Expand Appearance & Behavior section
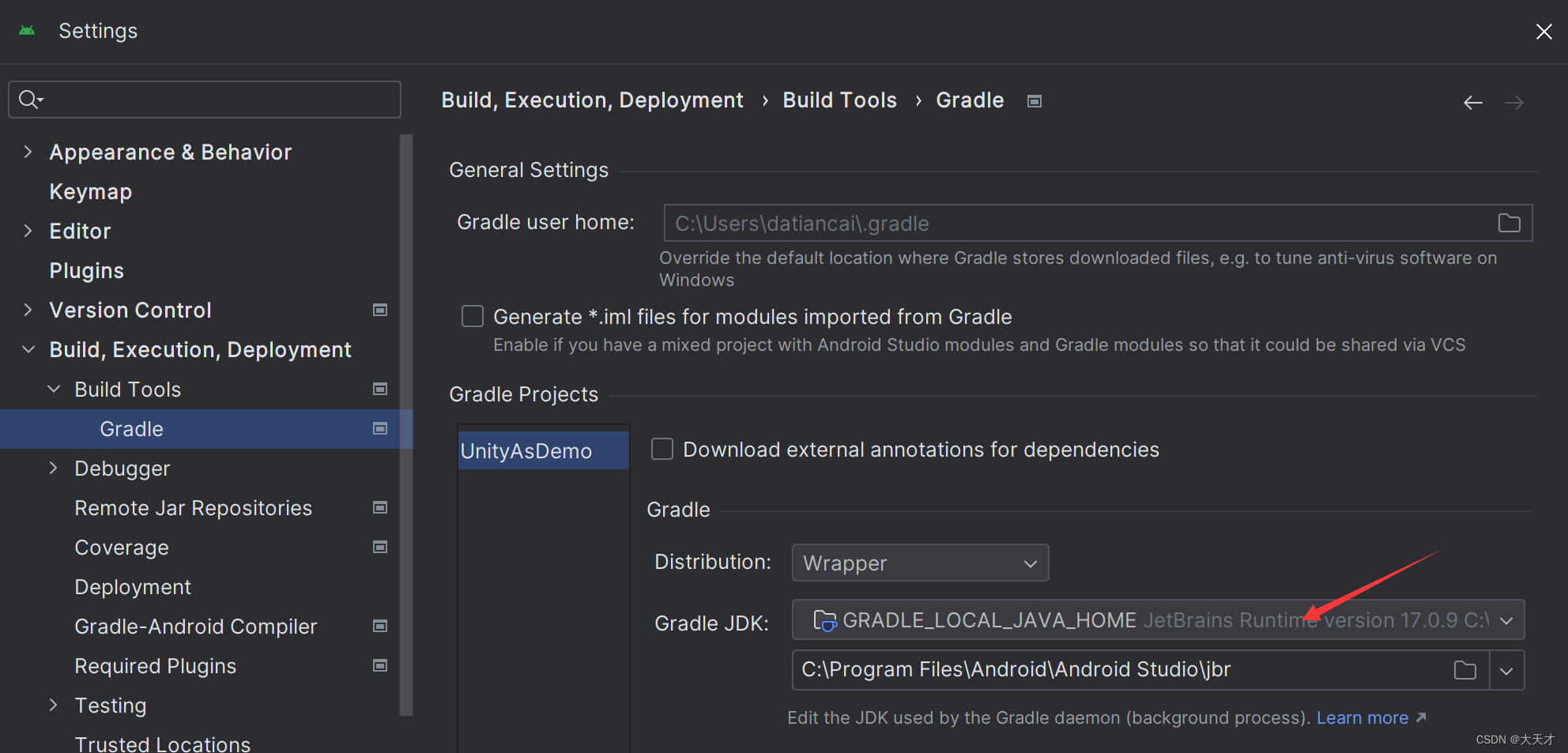1568x753 pixels. coord(28,152)
